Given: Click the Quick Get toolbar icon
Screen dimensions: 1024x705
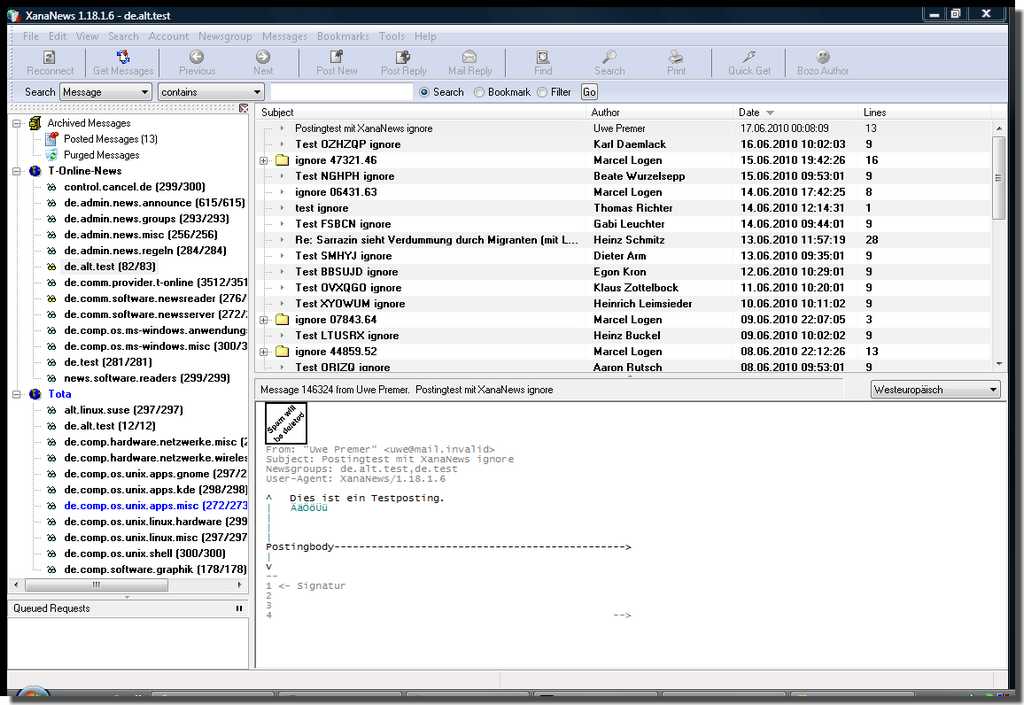Looking at the screenshot, I should tap(749, 58).
